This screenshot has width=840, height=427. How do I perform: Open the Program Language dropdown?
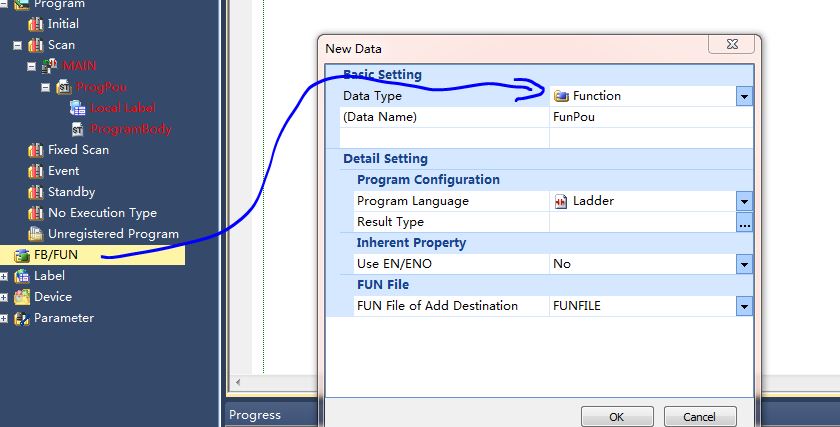[x=743, y=201]
